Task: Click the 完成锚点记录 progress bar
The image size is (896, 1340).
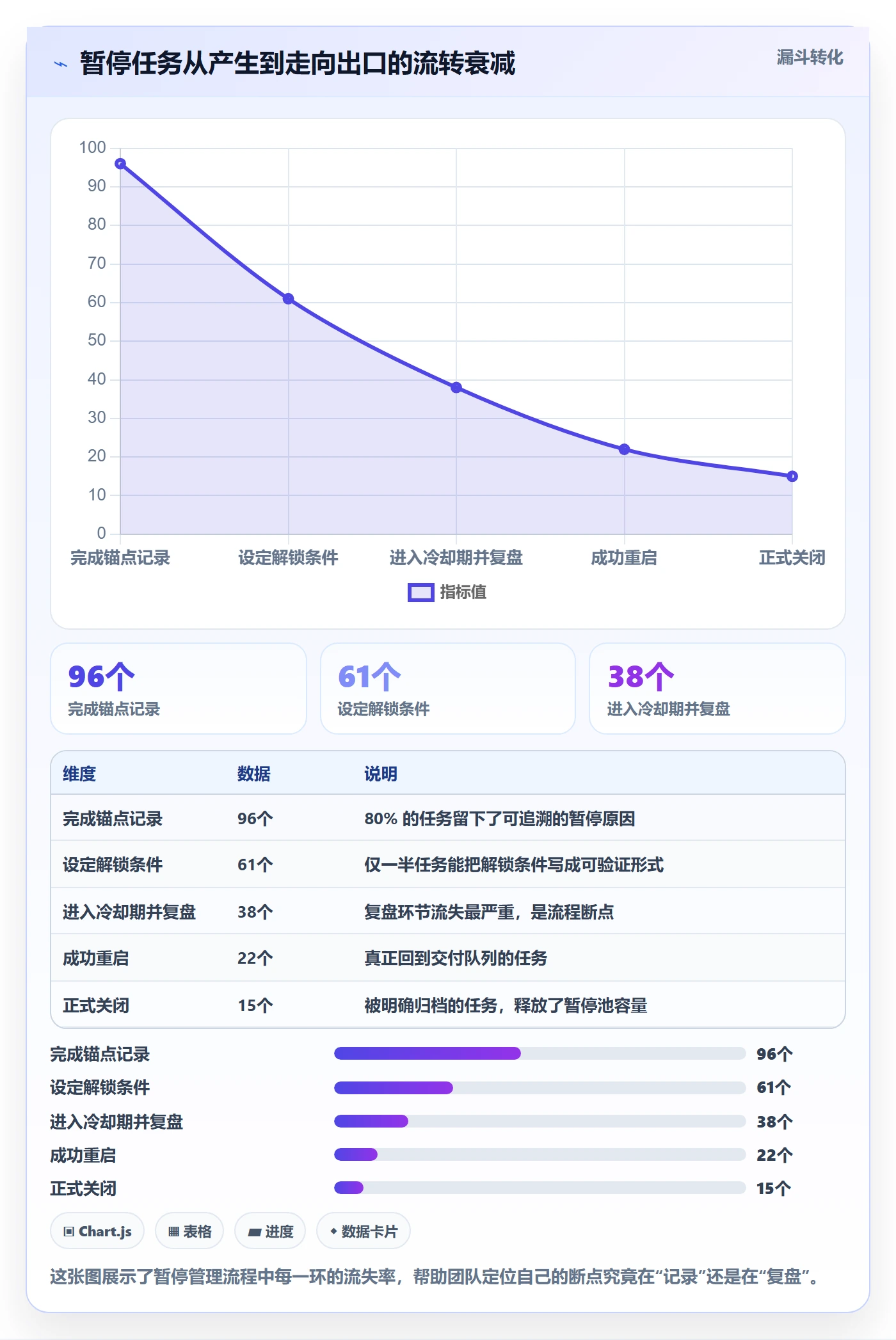Action: (x=540, y=1053)
